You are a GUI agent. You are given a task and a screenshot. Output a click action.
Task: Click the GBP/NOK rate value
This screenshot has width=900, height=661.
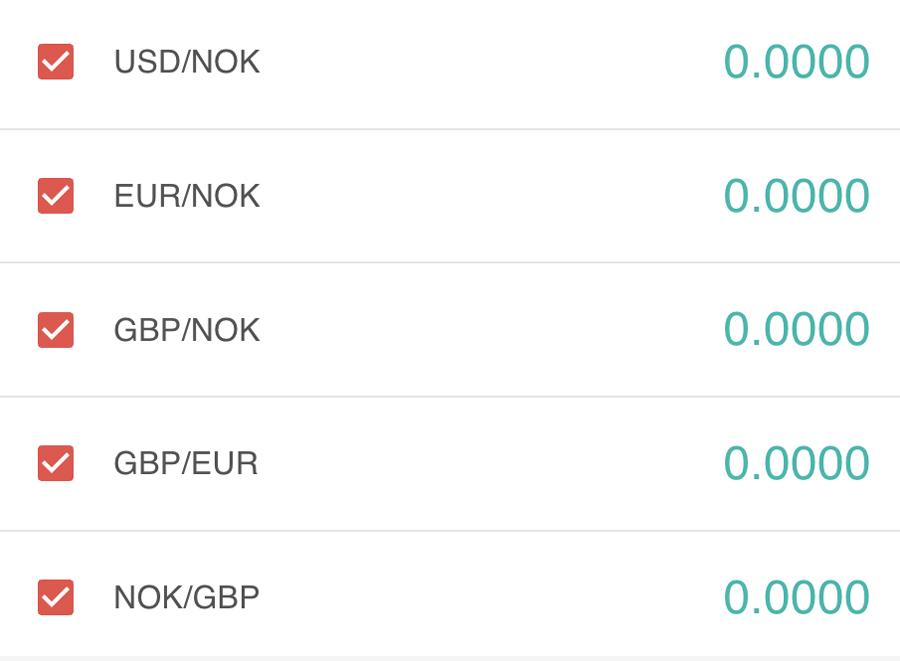[796, 330]
